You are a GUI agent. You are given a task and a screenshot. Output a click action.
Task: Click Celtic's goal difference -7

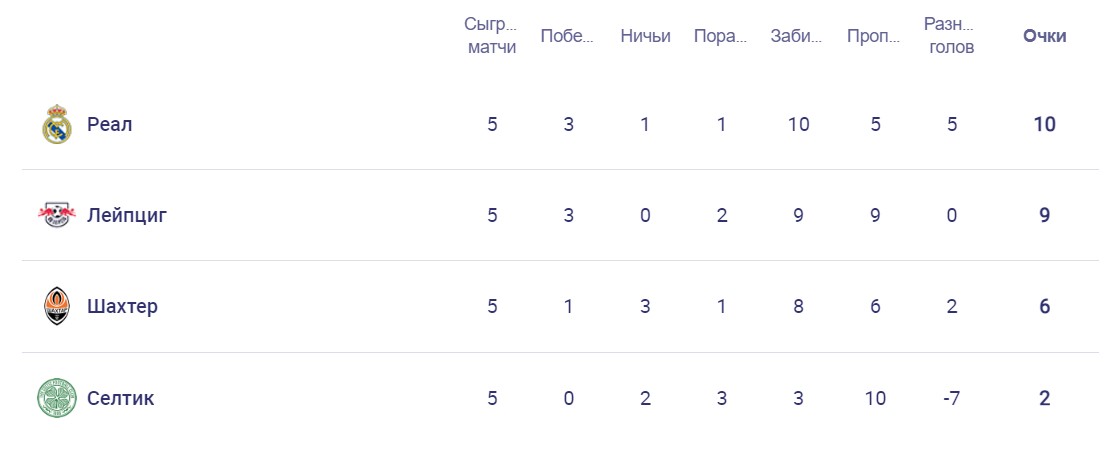(951, 398)
